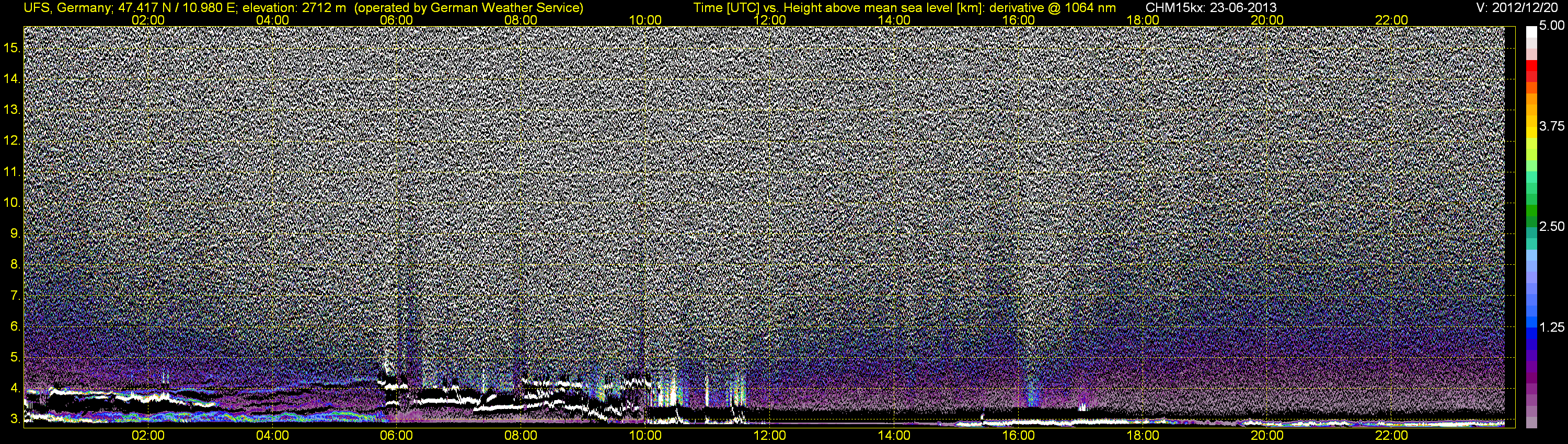Image resolution: width=1568 pixels, height=444 pixels.
Task: Click the 20:00 label on the lower time axis
Action: (1267, 436)
